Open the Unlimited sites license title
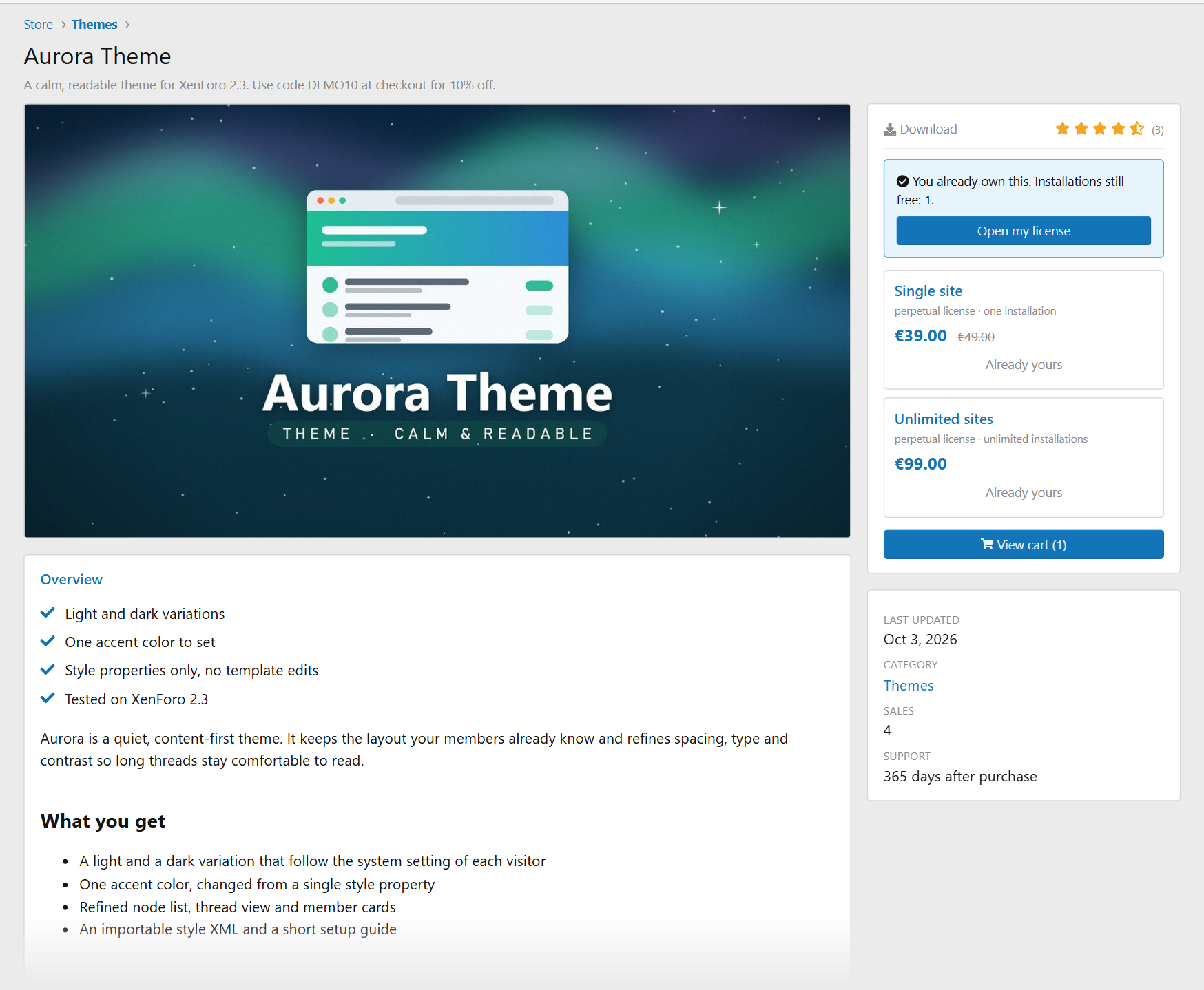 click(944, 419)
